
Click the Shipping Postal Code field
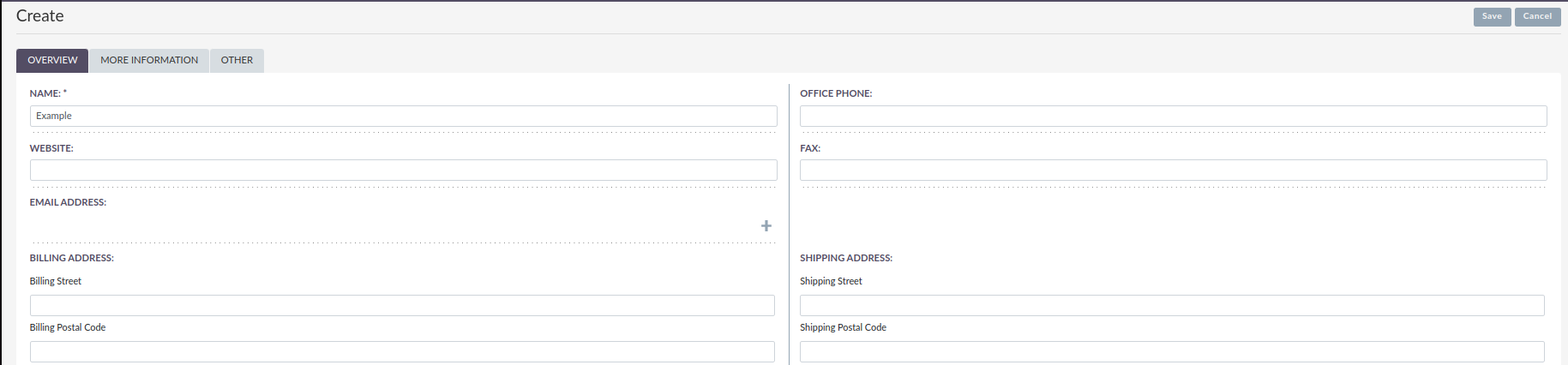[1172, 351]
